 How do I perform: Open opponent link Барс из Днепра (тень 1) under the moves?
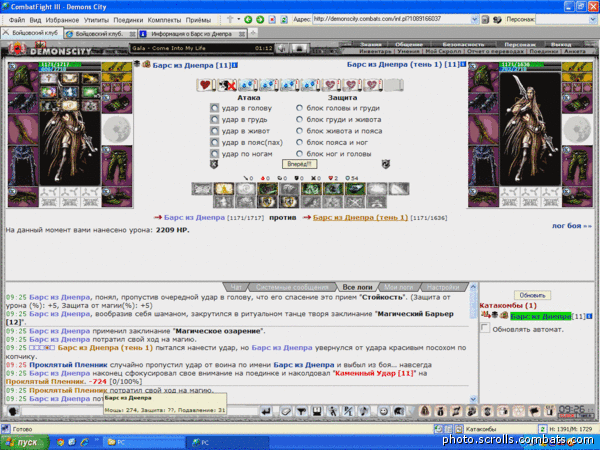(360, 217)
